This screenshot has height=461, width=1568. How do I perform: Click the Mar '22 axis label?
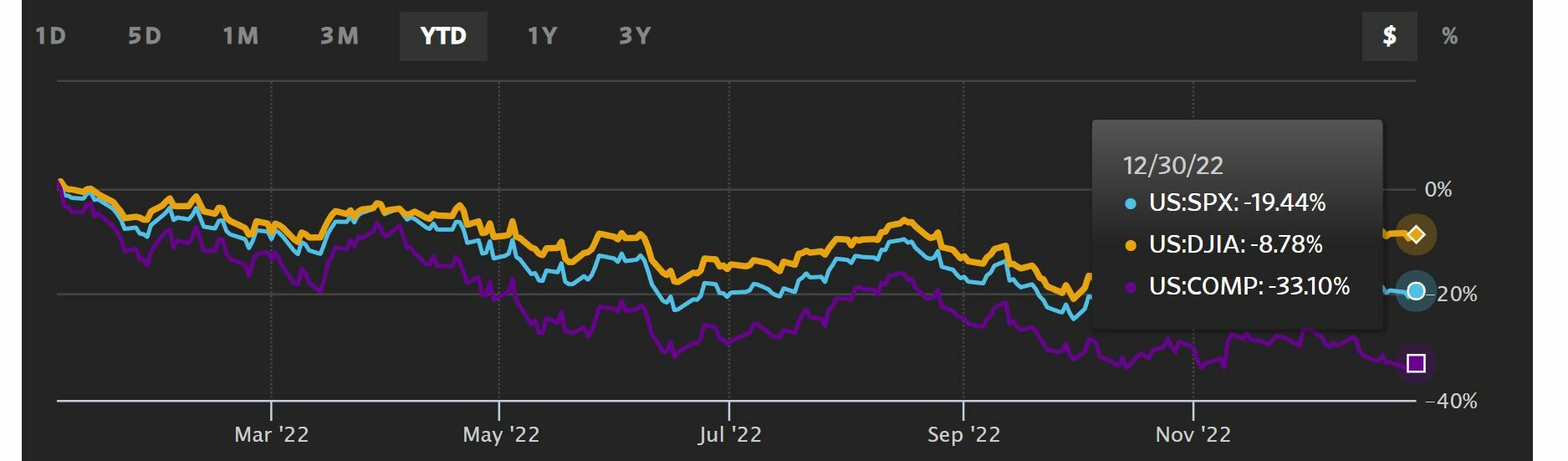(x=272, y=435)
